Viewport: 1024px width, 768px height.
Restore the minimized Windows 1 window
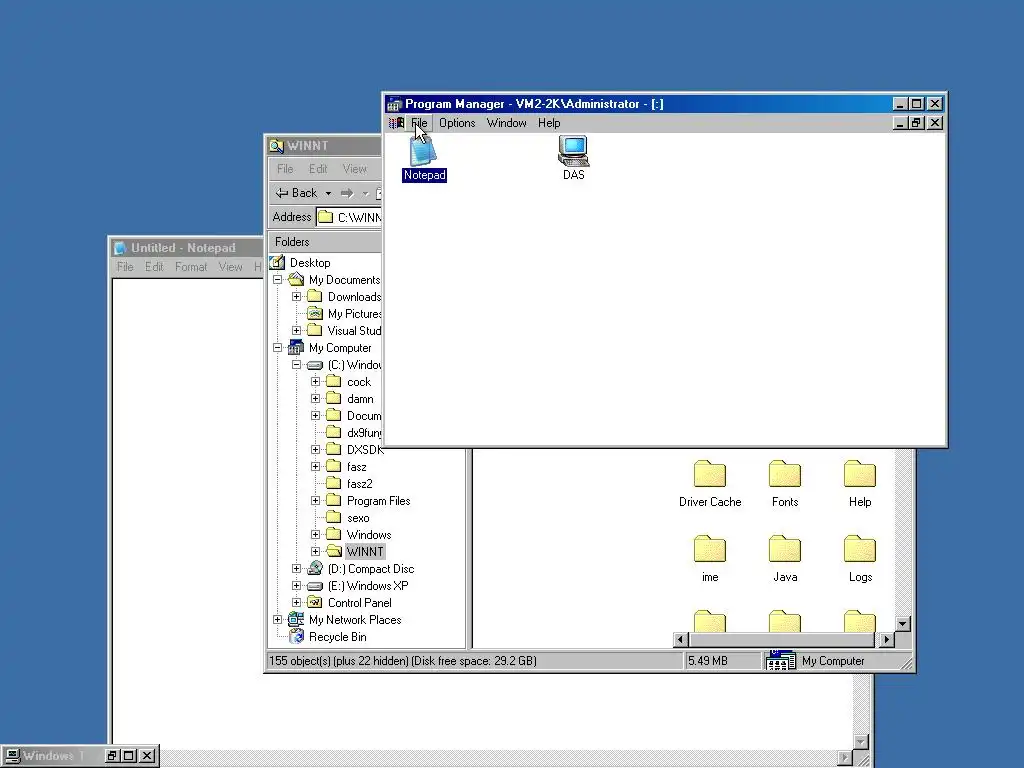tap(112, 756)
